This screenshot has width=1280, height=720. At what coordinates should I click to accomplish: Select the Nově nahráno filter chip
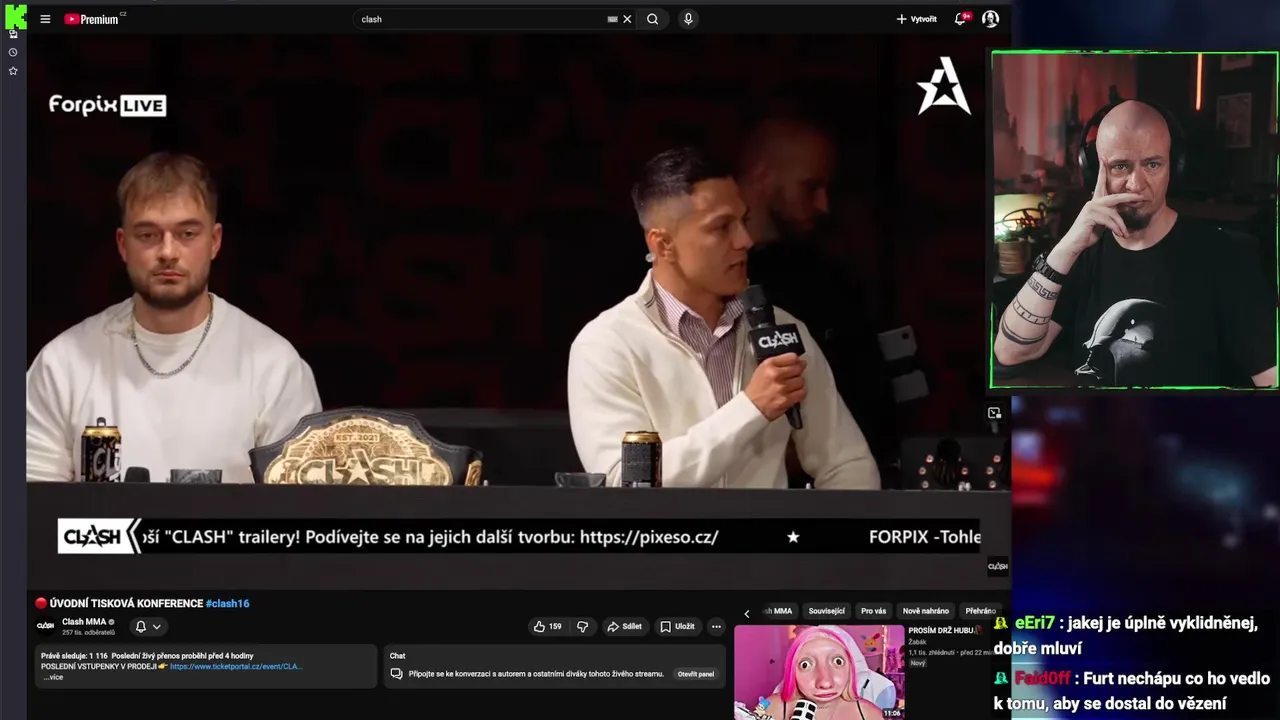click(x=926, y=611)
